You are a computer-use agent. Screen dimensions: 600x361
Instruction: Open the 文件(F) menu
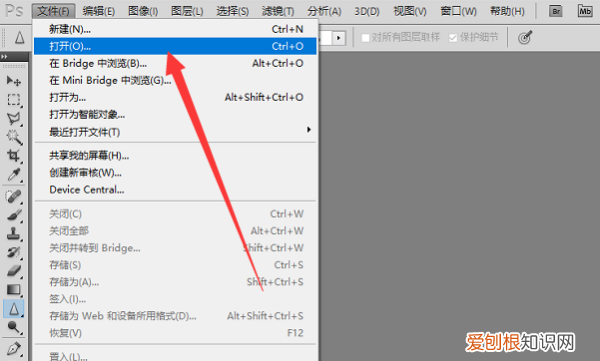53,11
